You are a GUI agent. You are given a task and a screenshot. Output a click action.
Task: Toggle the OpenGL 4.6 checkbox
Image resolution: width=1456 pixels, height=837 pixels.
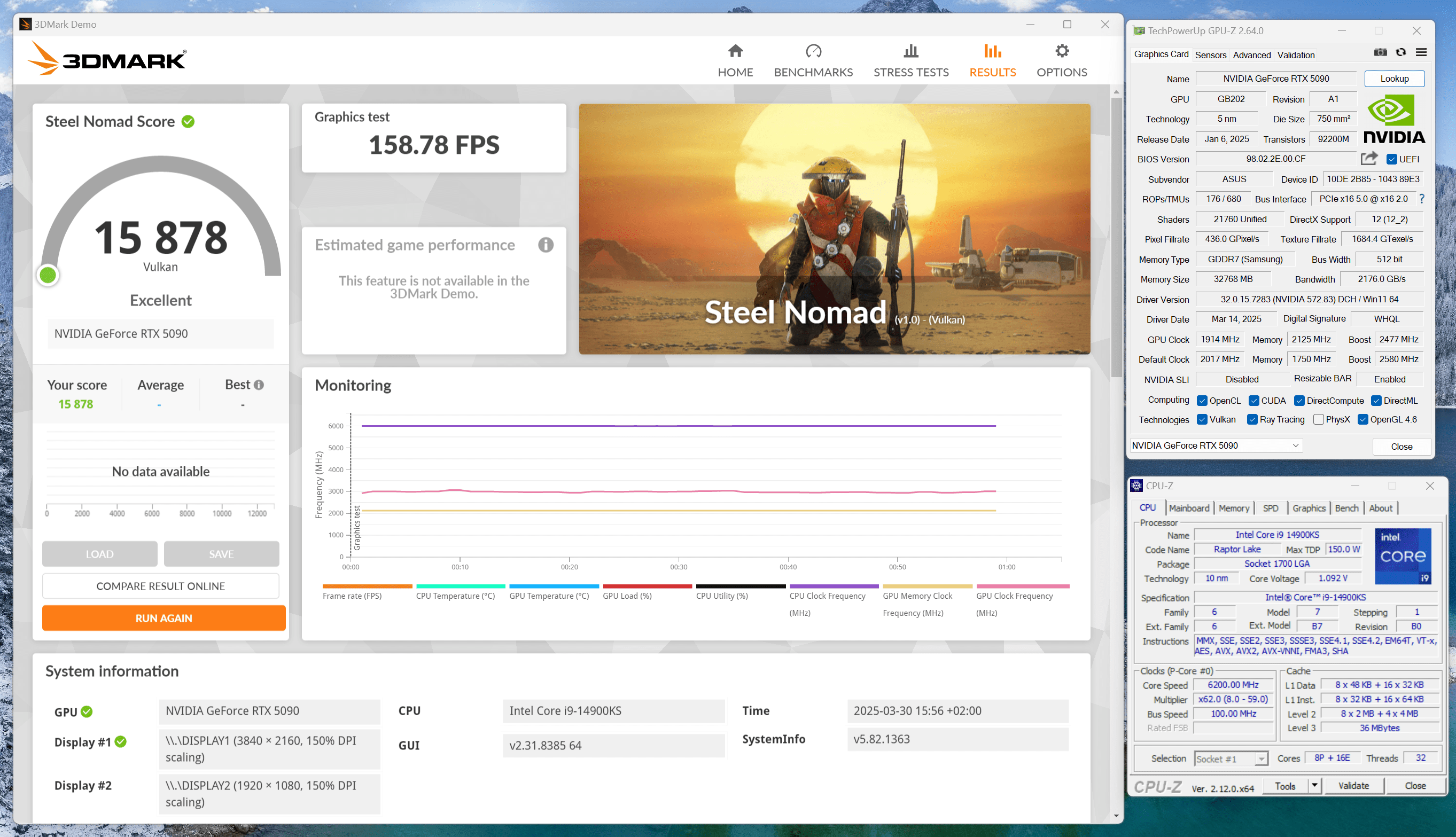click(1362, 420)
